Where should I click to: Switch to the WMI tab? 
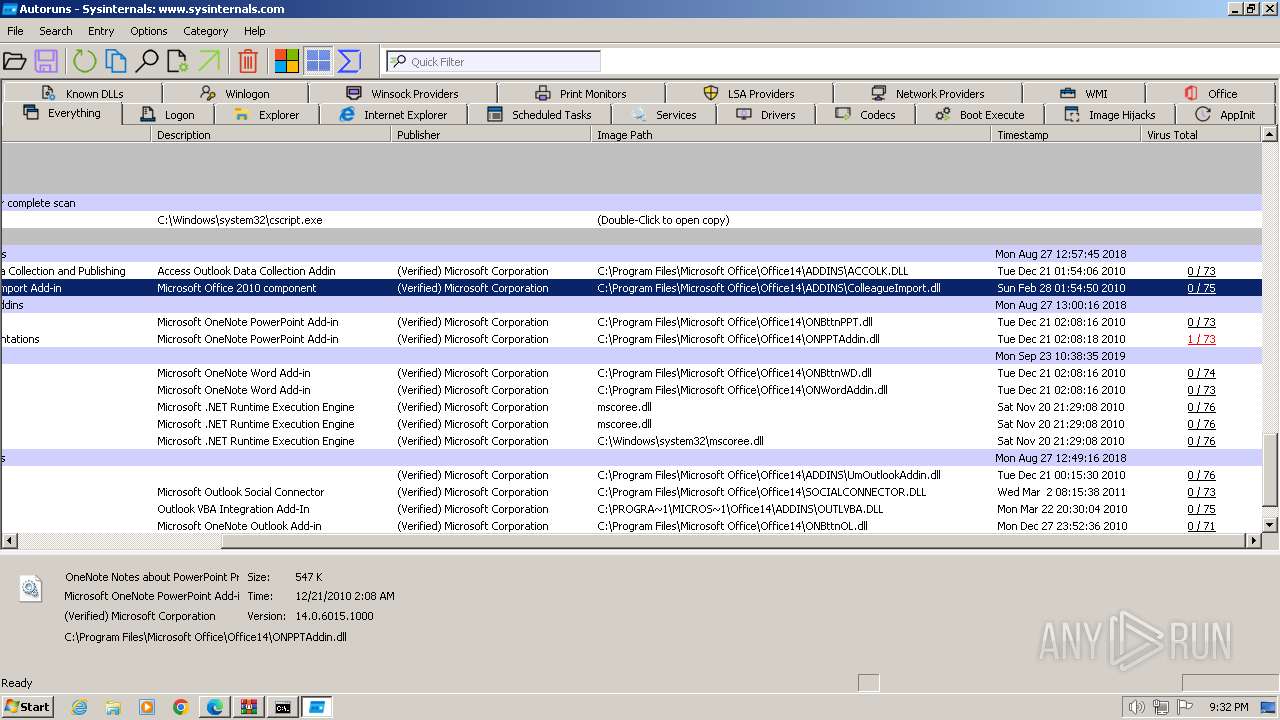tap(1084, 93)
